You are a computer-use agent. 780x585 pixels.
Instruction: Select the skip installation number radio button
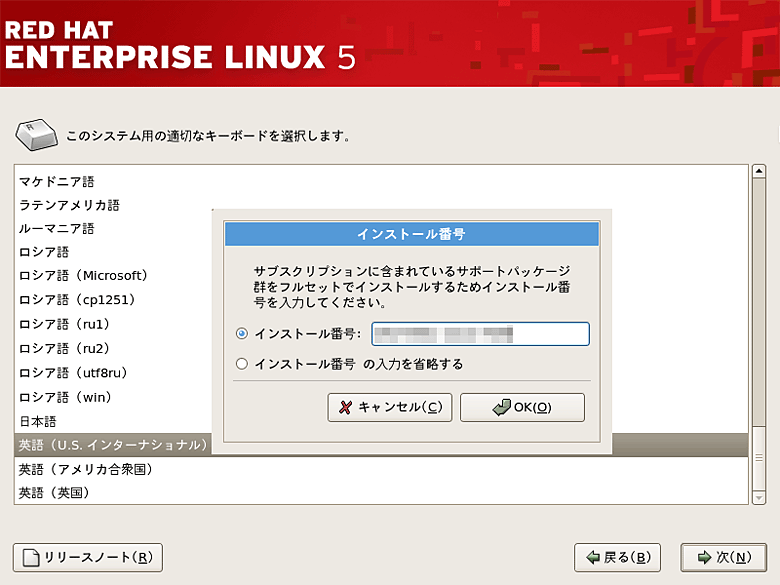[241, 364]
